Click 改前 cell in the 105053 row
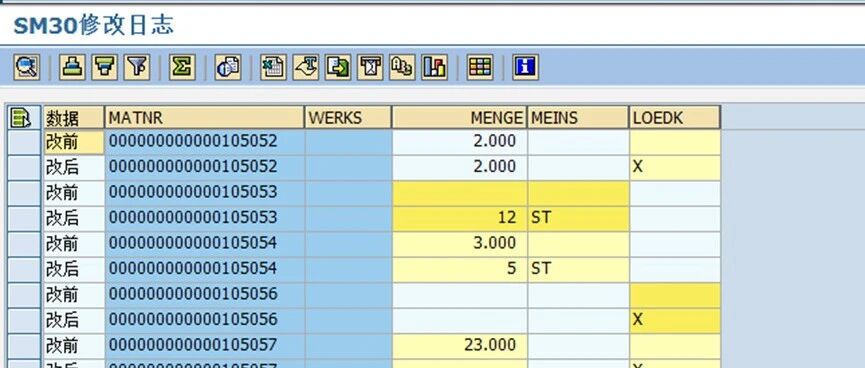The image size is (865, 368). point(74,193)
